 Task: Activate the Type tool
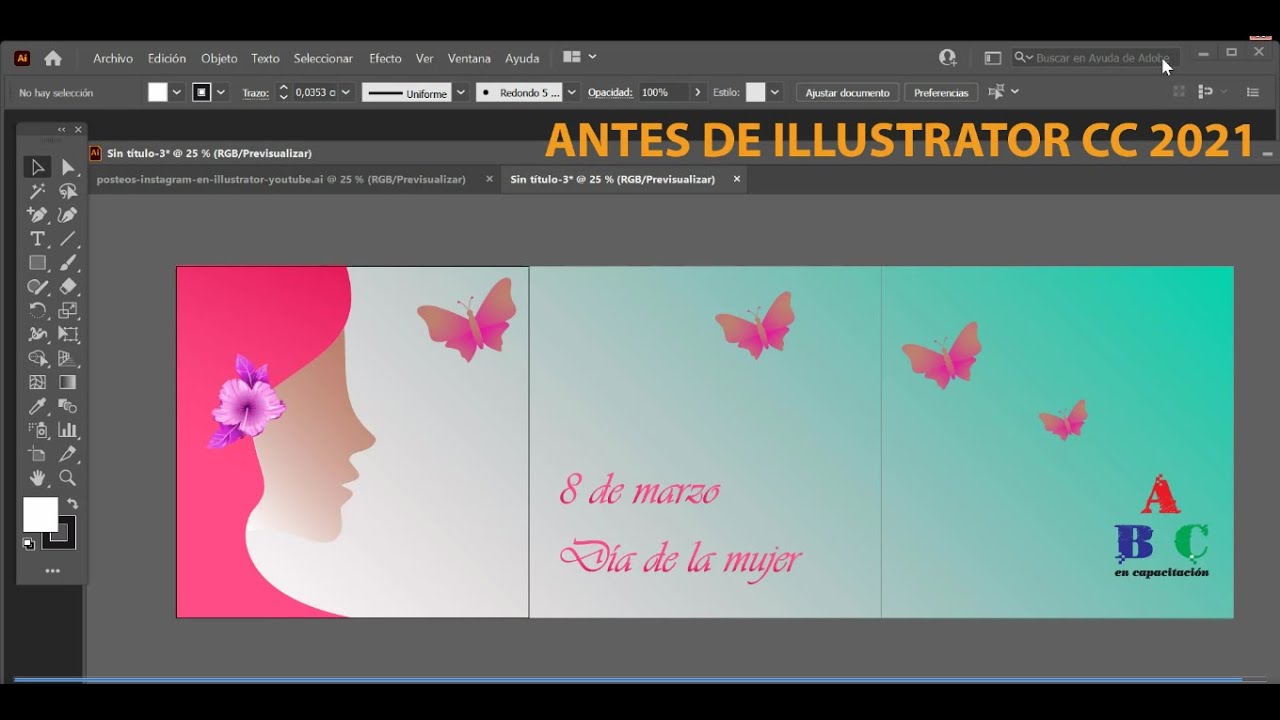(x=37, y=239)
